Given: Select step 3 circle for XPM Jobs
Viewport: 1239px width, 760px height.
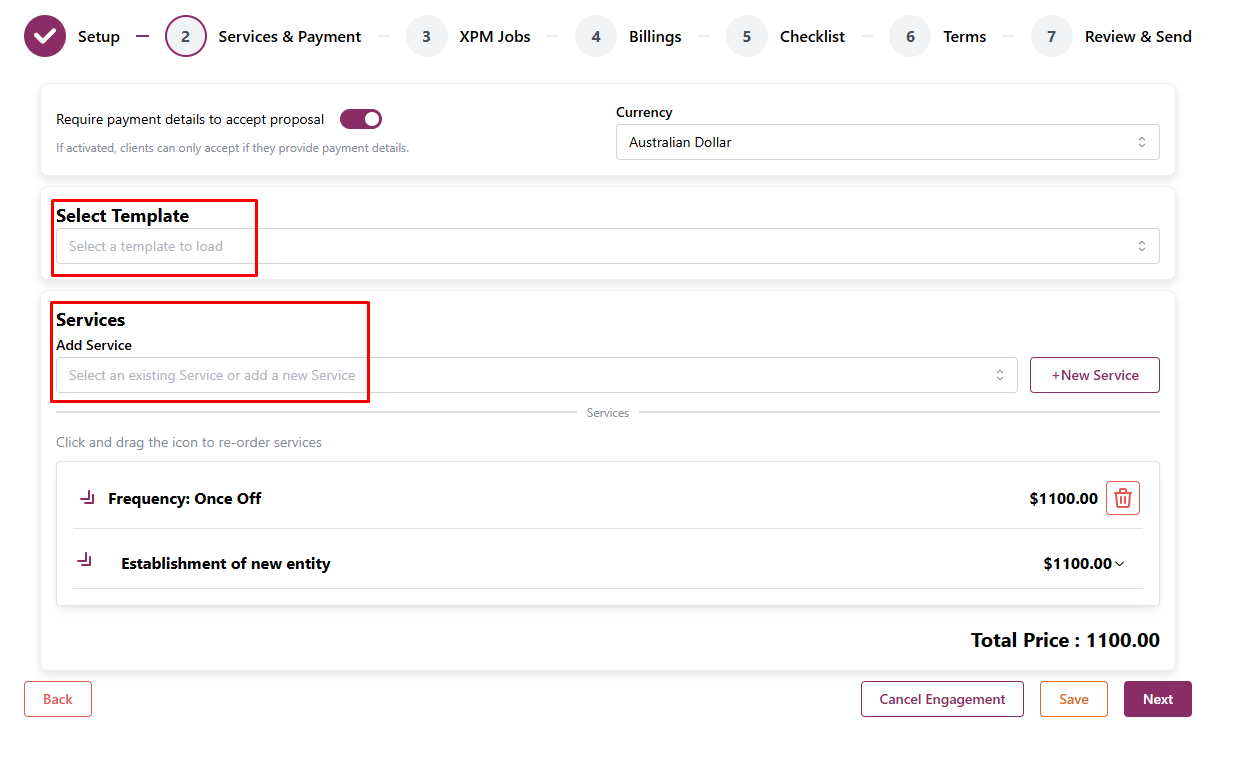Looking at the screenshot, I should pyautogui.click(x=426, y=36).
